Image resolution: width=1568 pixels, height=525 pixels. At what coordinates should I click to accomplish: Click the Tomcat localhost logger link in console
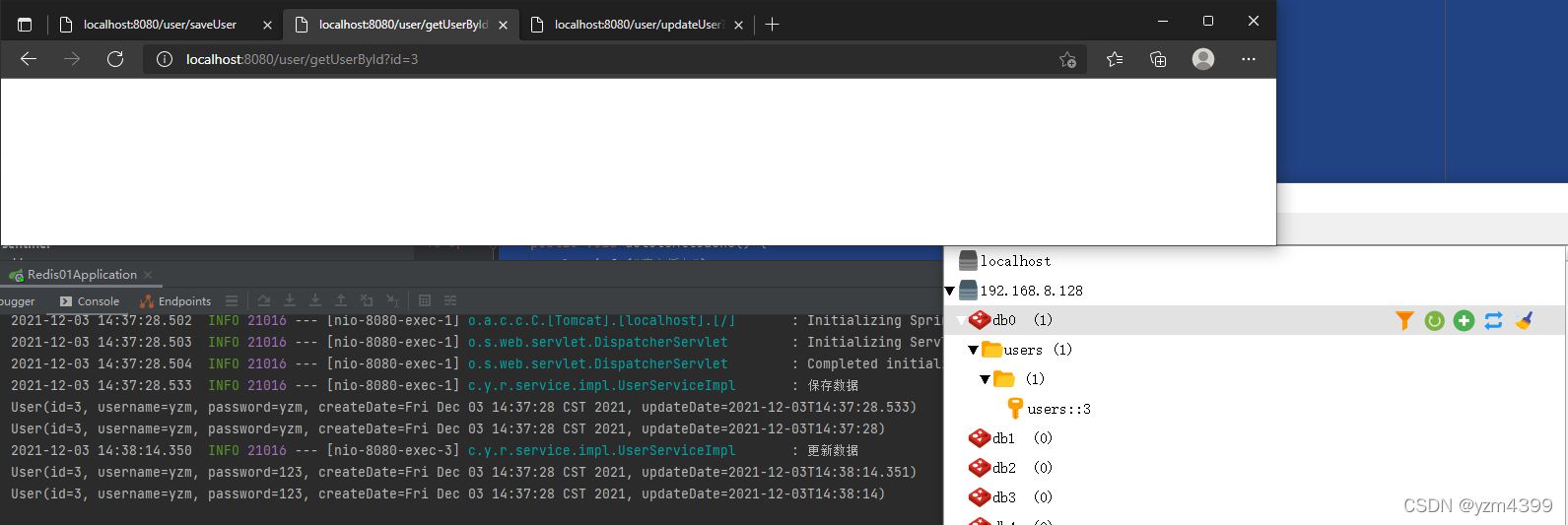601,320
